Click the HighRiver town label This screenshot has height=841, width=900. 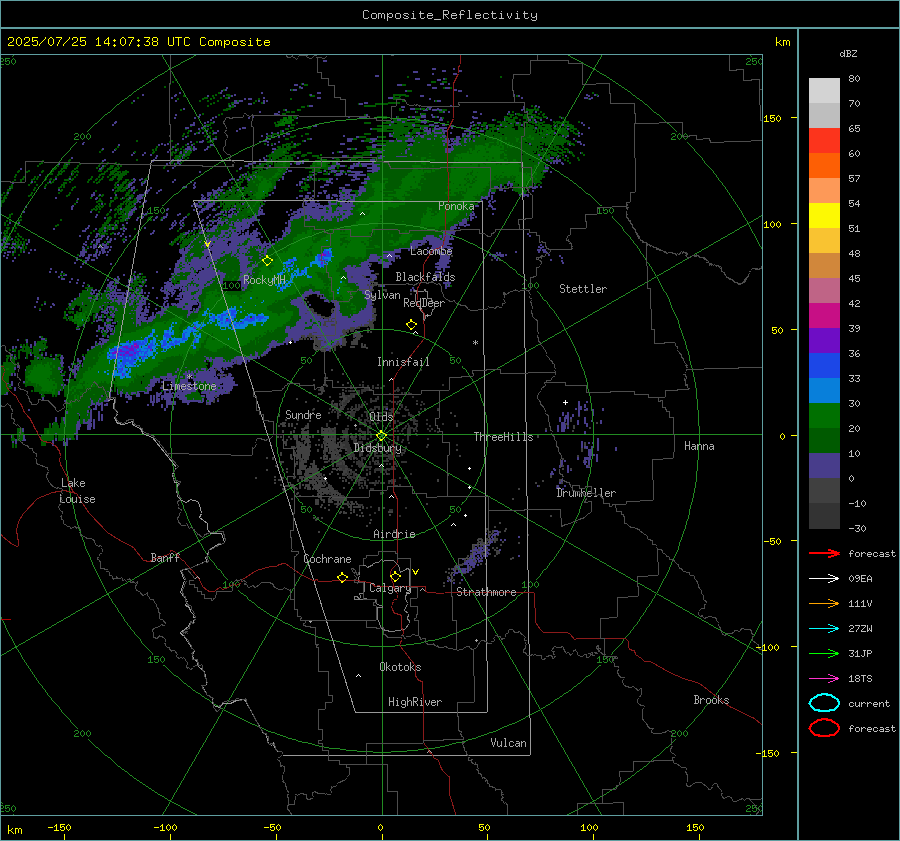tap(415, 702)
